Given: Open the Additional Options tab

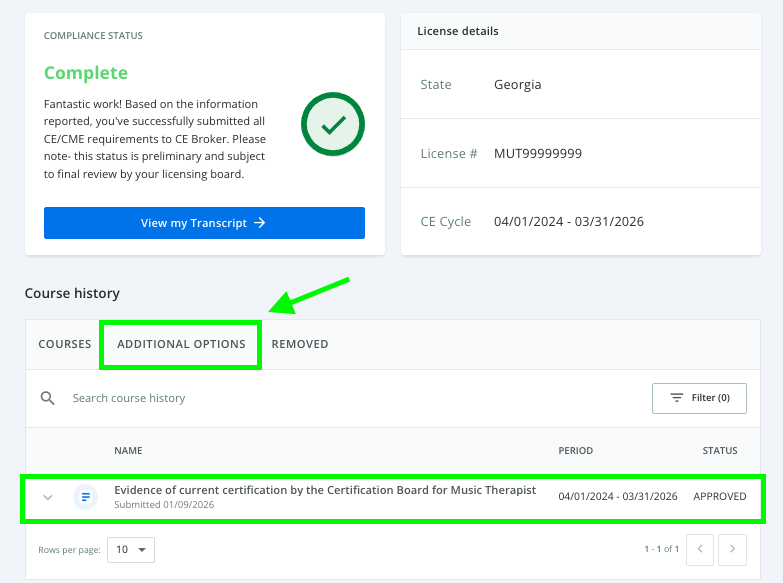Looking at the screenshot, I should click(181, 344).
